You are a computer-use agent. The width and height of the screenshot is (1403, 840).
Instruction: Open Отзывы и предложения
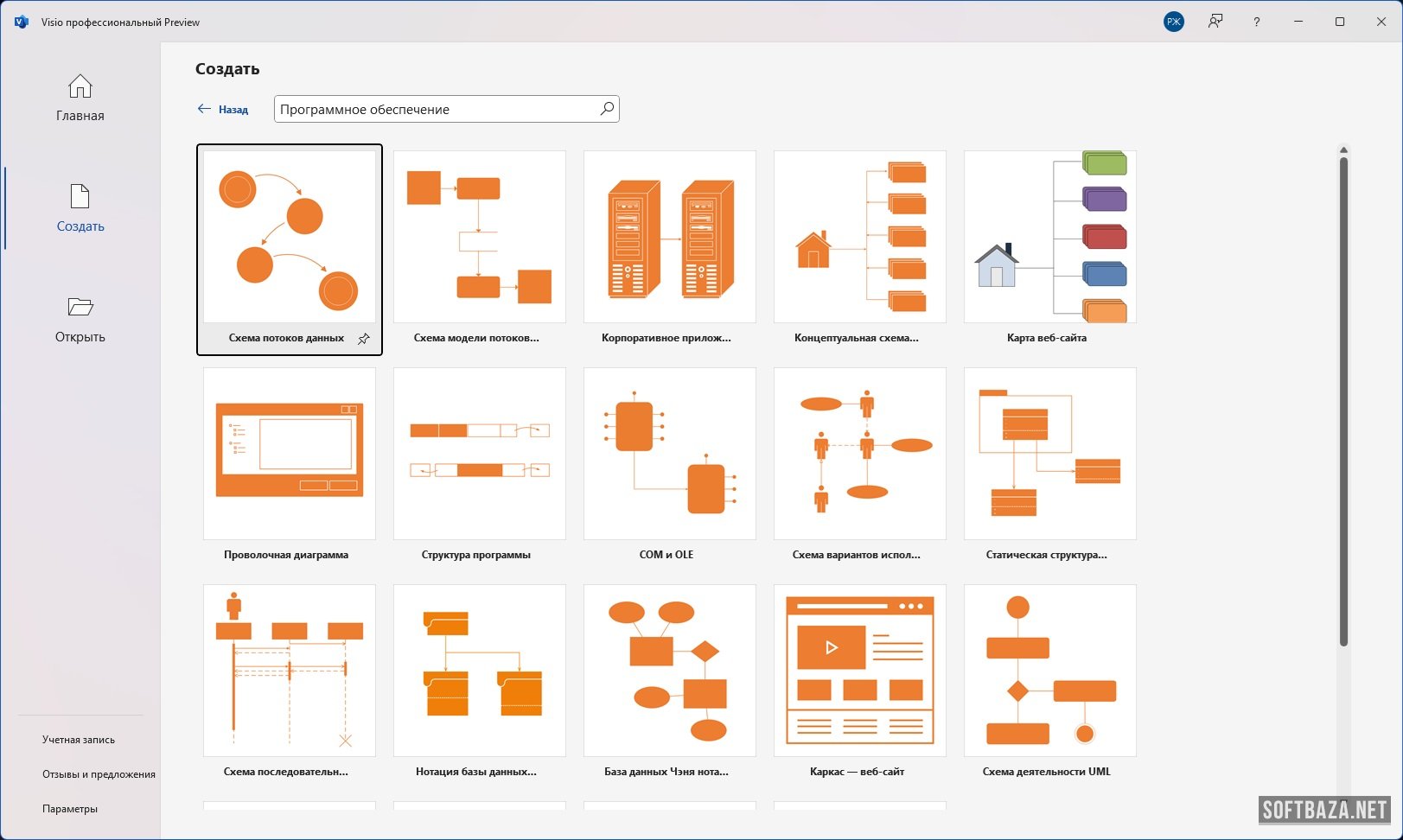point(99,774)
